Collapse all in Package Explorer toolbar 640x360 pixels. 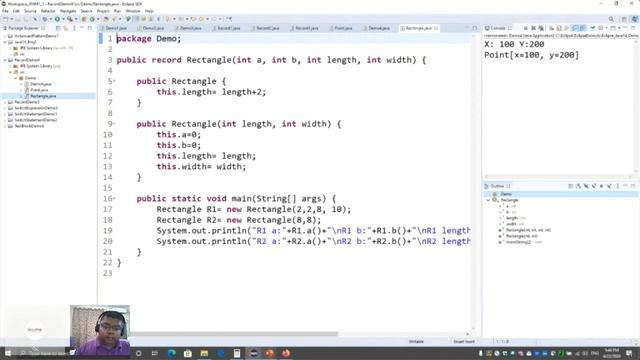coord(58,28)
